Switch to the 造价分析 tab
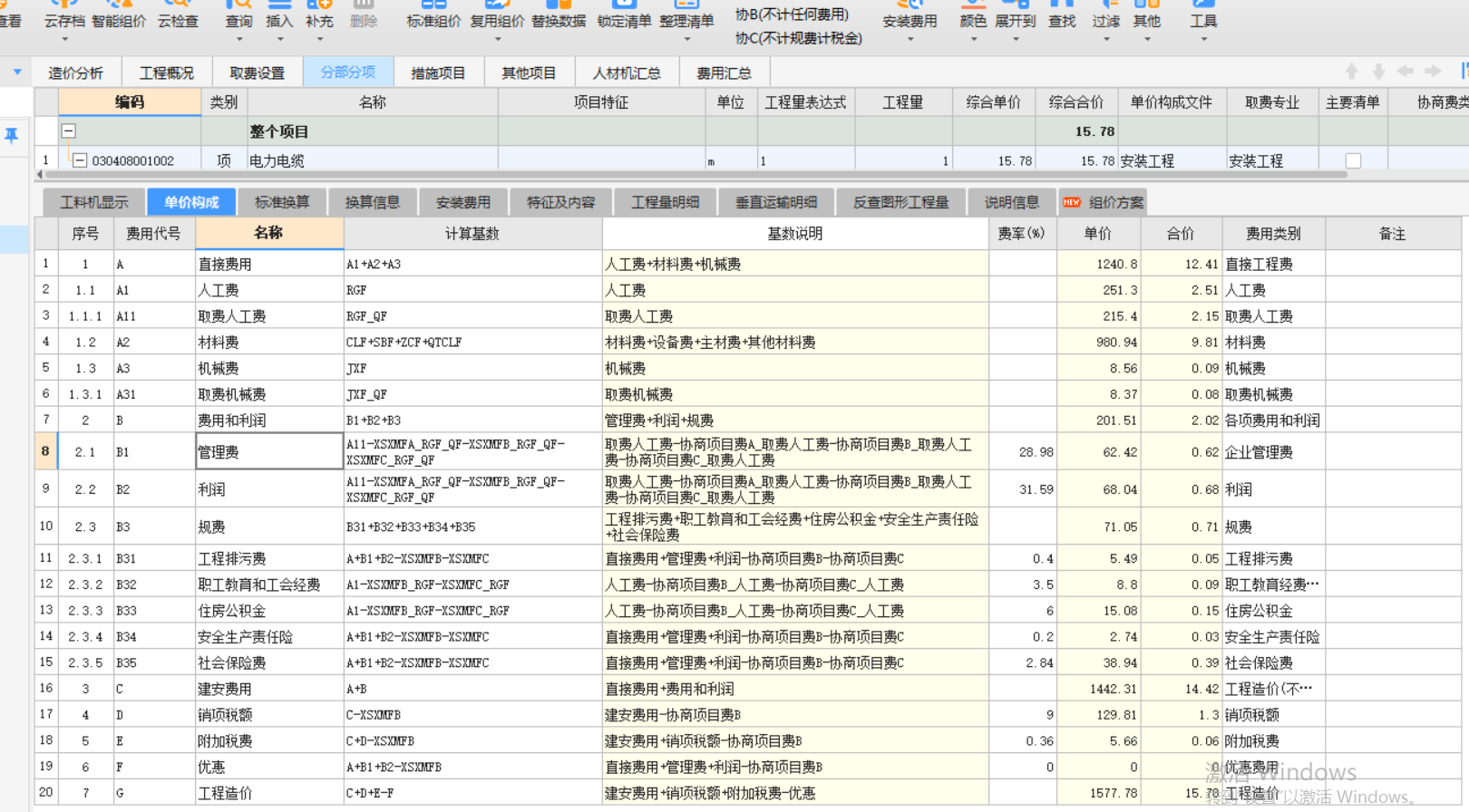Screen dimensions: 1469x812 76,72
